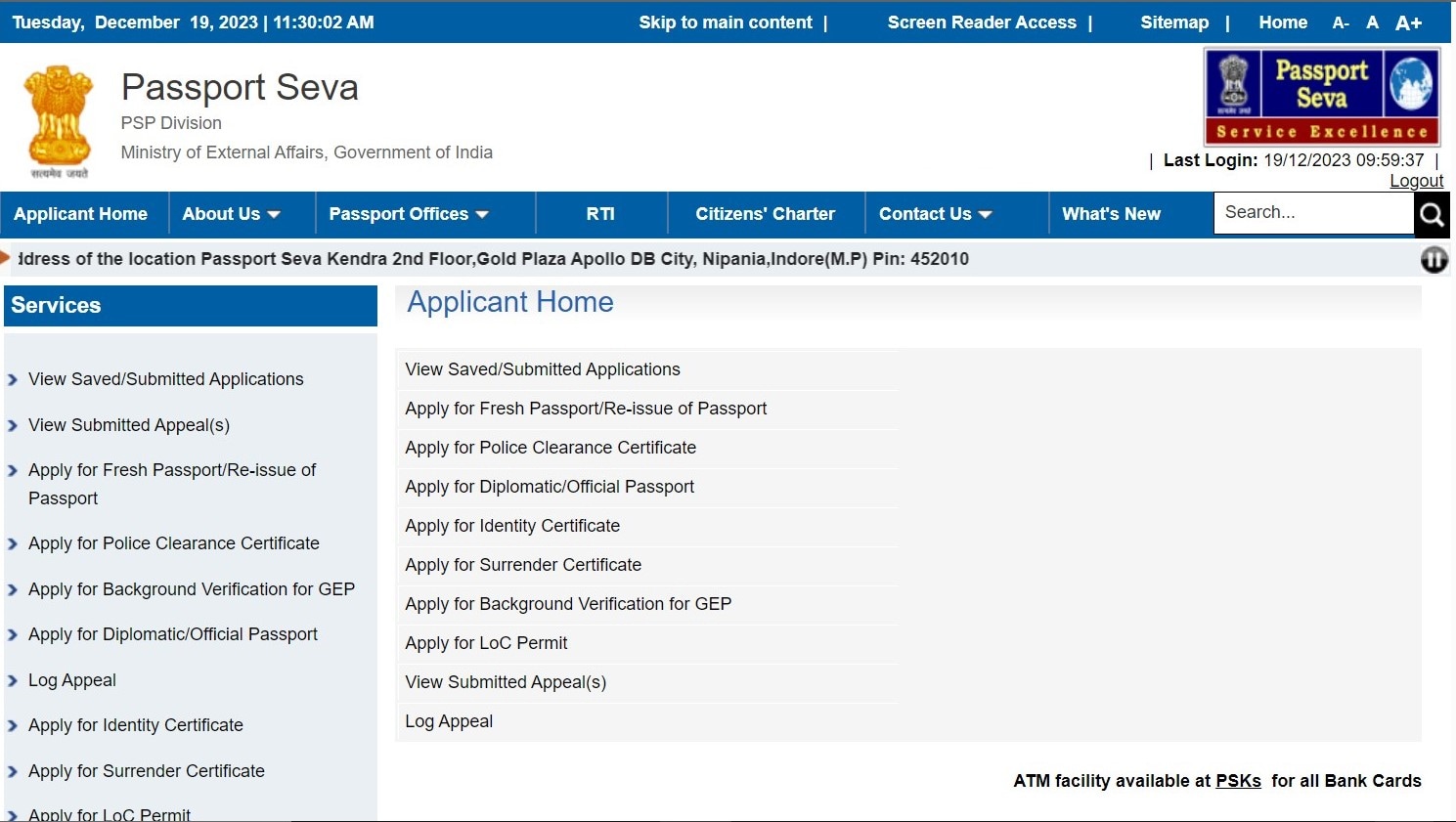Decrease font size with A- icon

pyautogui.click(x=1341, y=22)
